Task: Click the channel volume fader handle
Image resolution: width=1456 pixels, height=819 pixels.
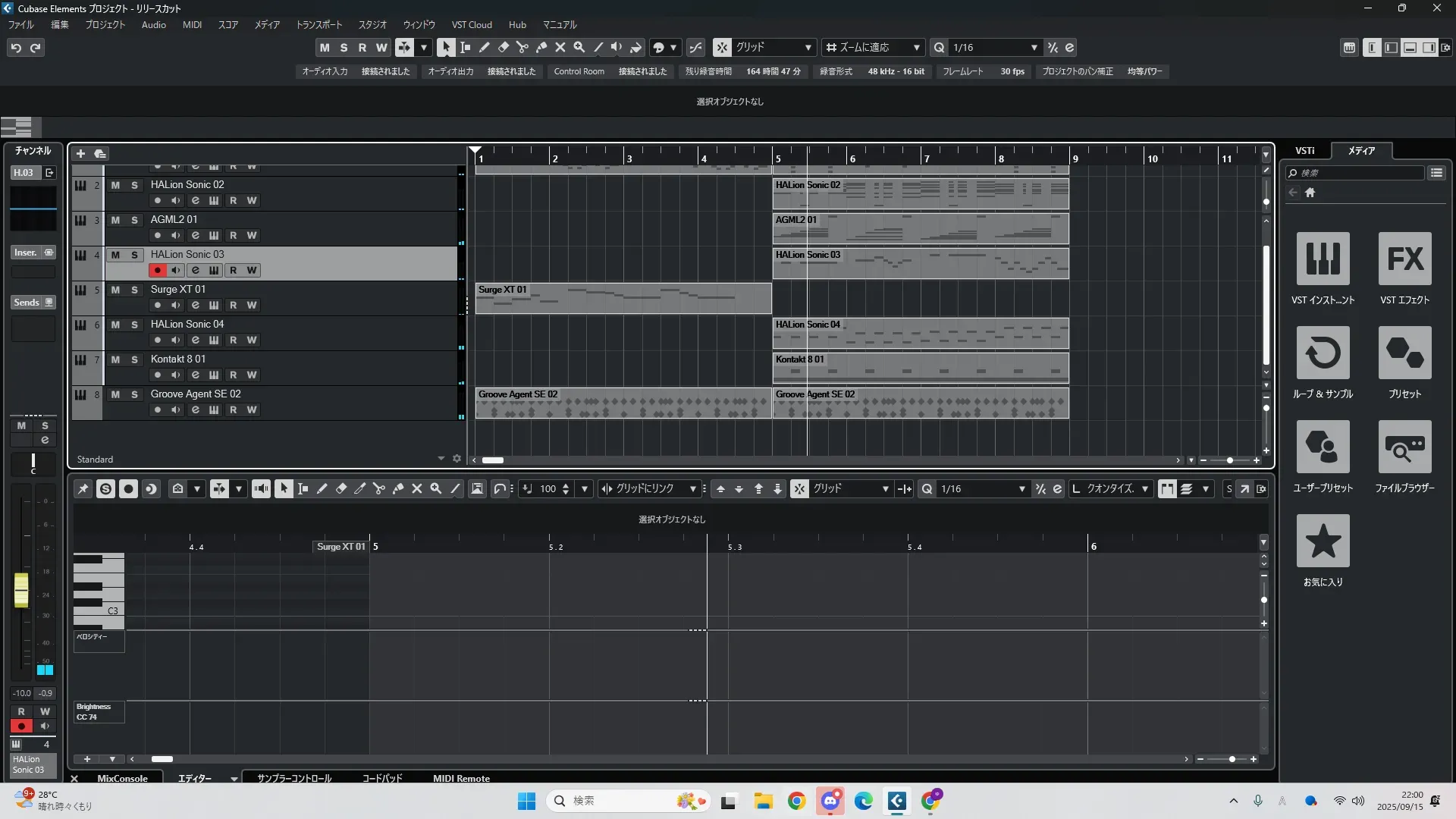Action: 21,590
